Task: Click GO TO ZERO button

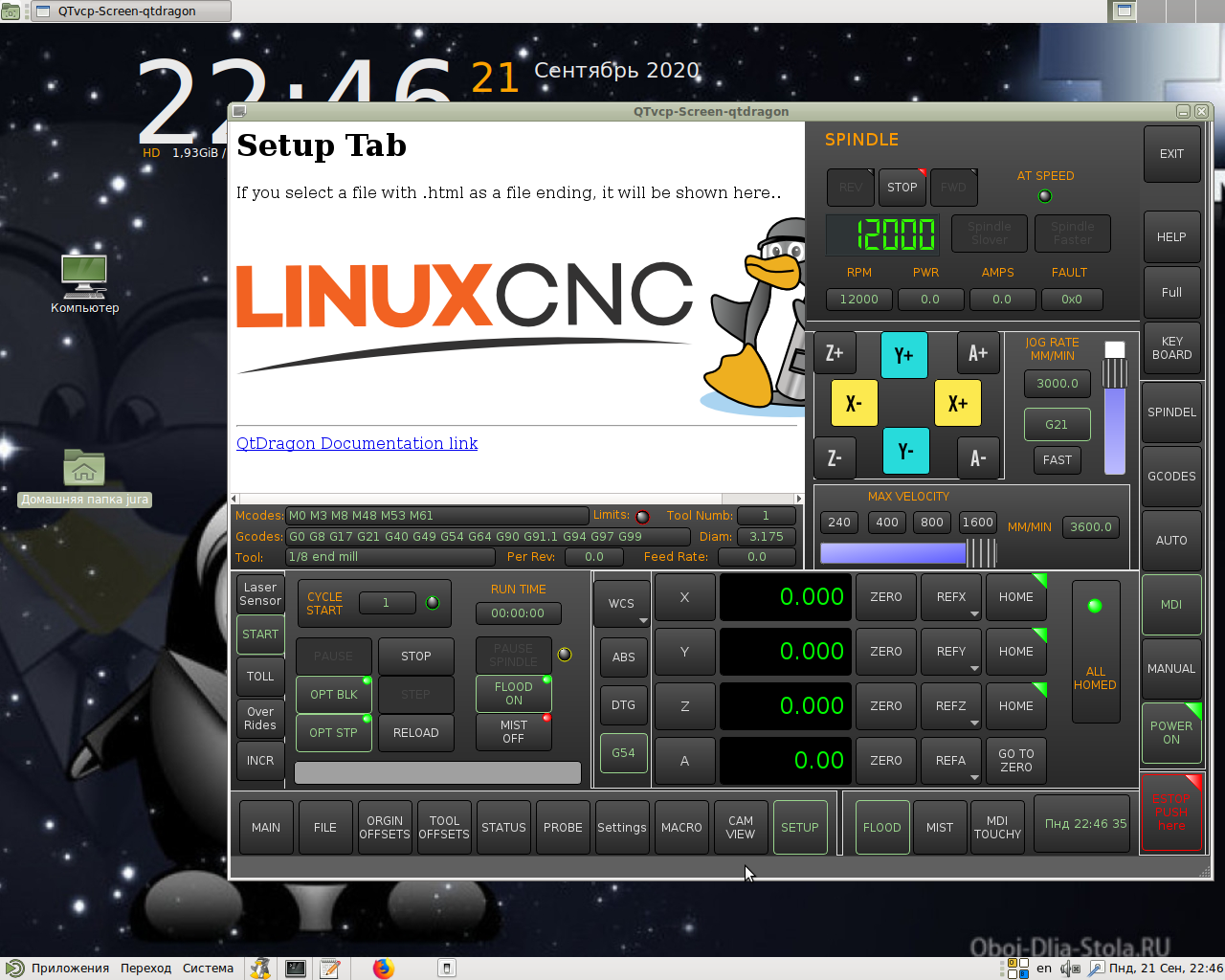Action: 1016,761
